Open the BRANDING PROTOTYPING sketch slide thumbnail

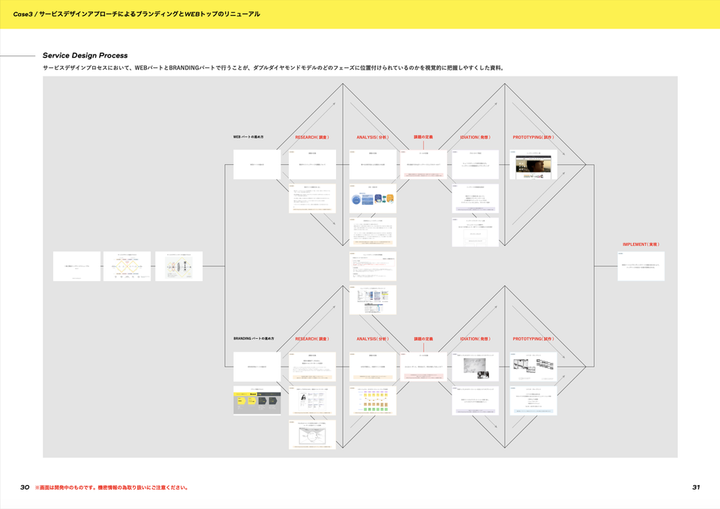click(534, 367)
